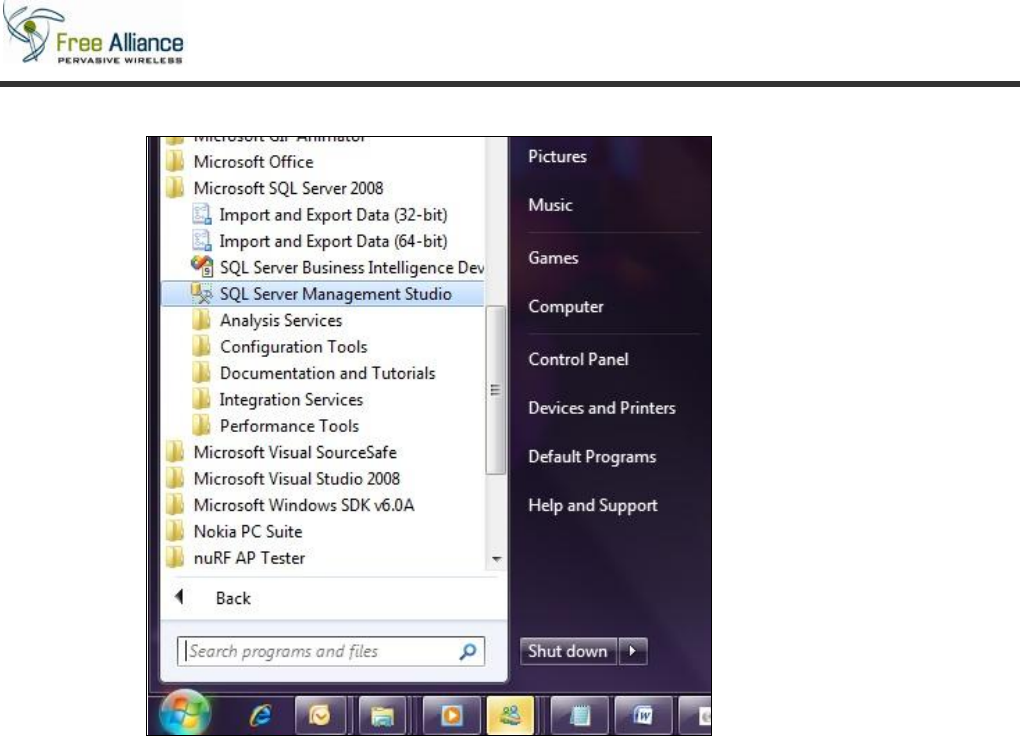Open the Shut down options arrow
This screenshot has height=736, width=1020.
pos(633,651)
